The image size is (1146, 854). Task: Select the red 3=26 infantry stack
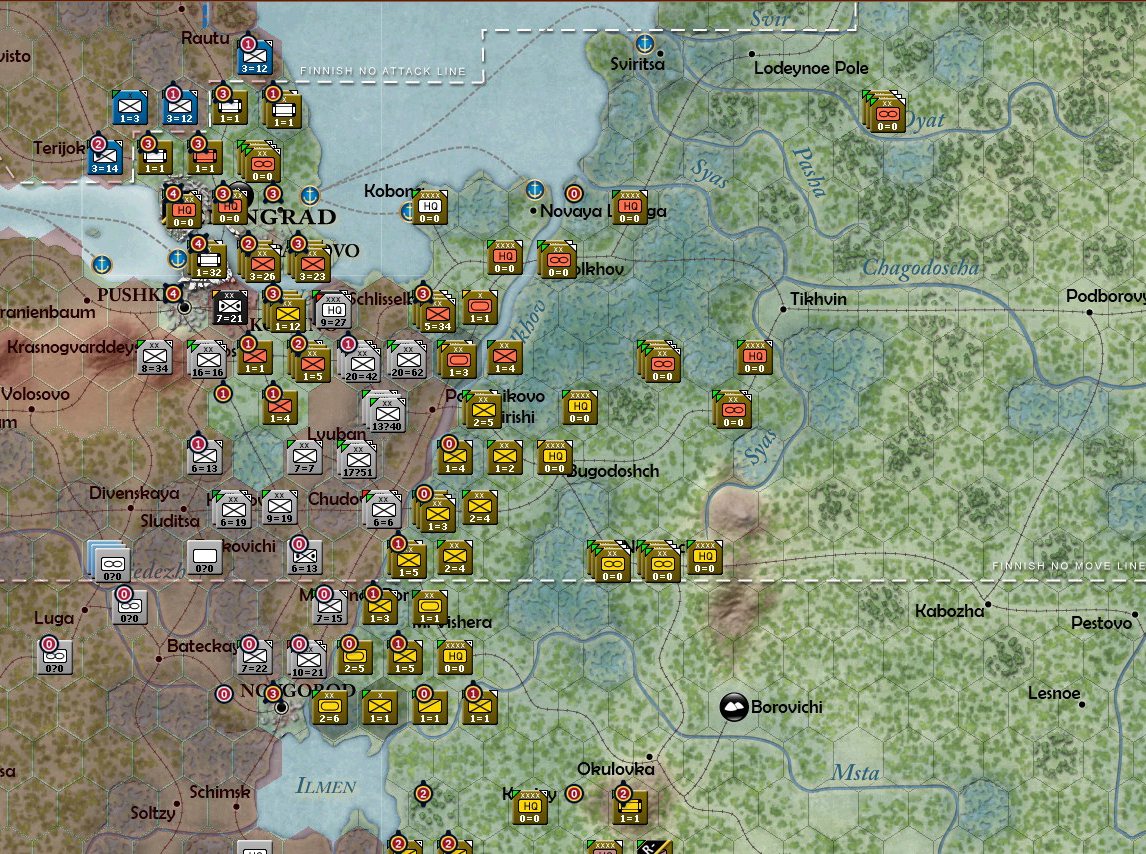point(262,265)
